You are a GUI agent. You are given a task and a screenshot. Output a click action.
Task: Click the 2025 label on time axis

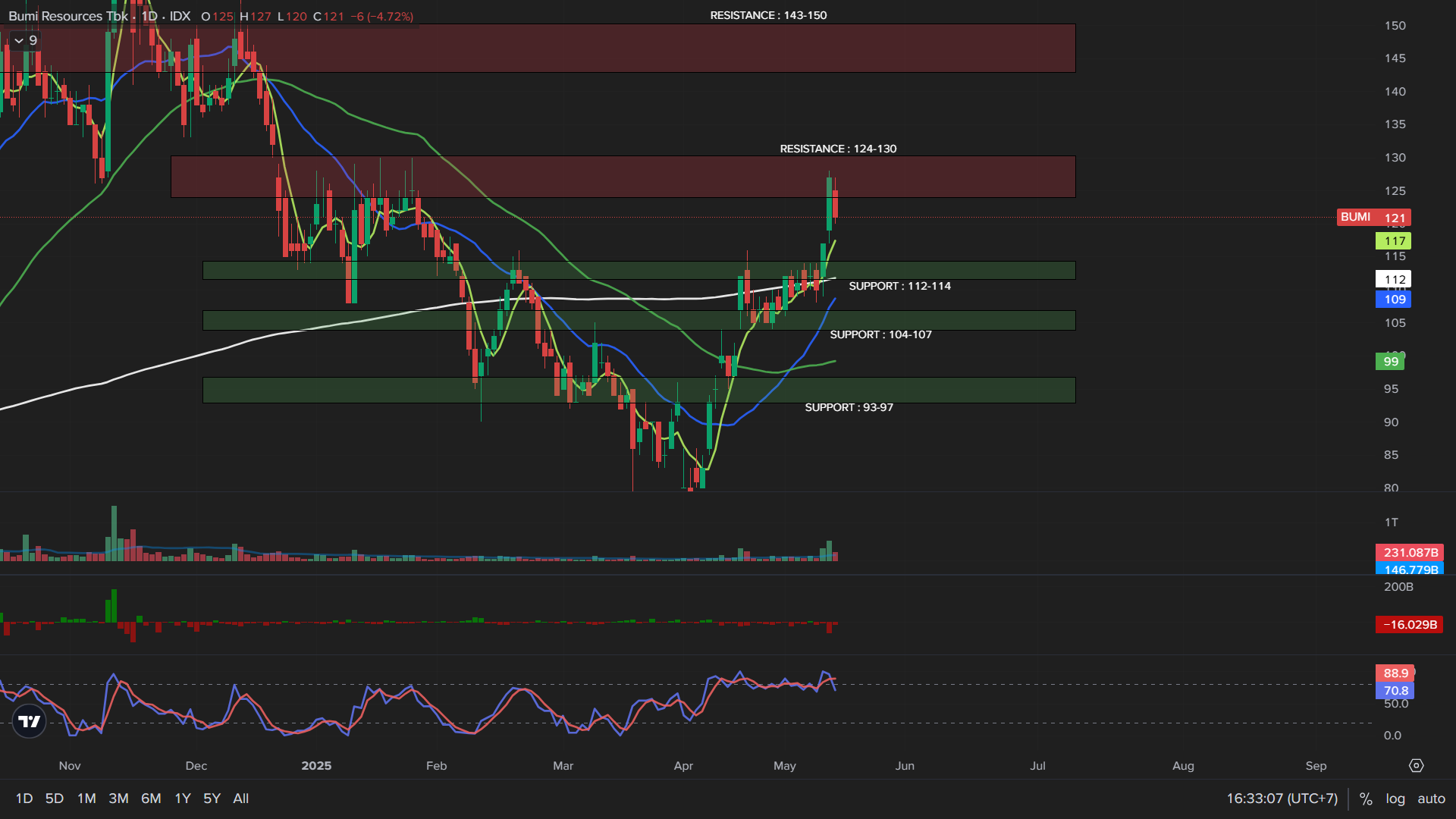tap(316, 766)
